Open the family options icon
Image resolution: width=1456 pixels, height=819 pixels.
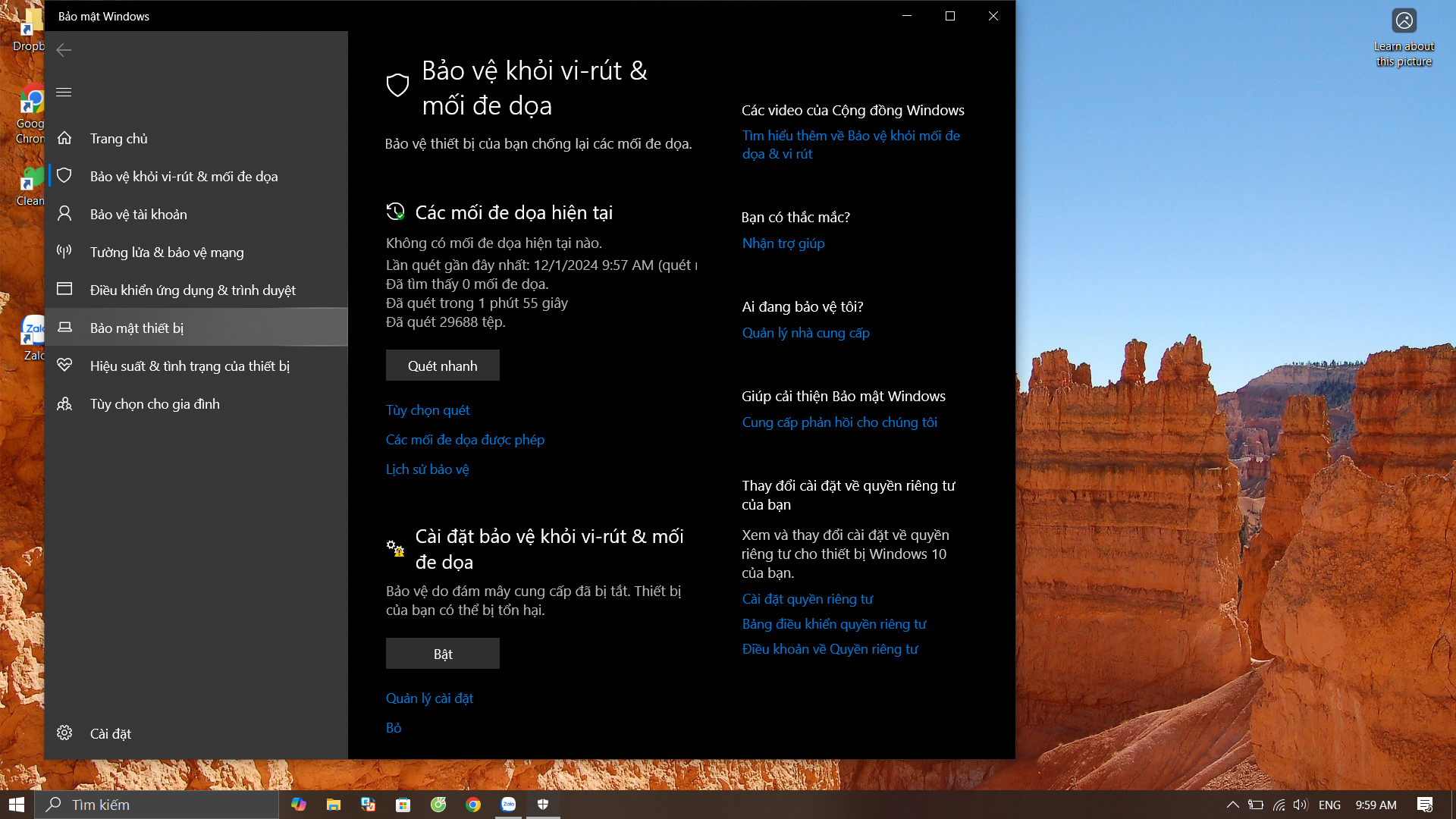click(64, 403)
